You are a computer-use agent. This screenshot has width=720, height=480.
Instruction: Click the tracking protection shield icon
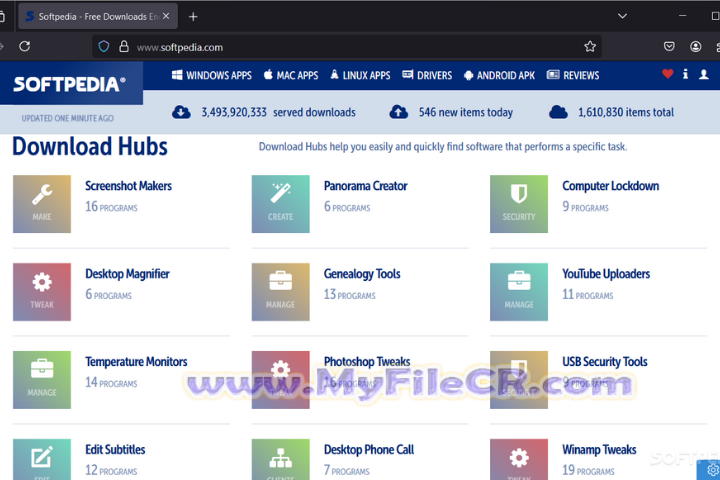(104, 46)
